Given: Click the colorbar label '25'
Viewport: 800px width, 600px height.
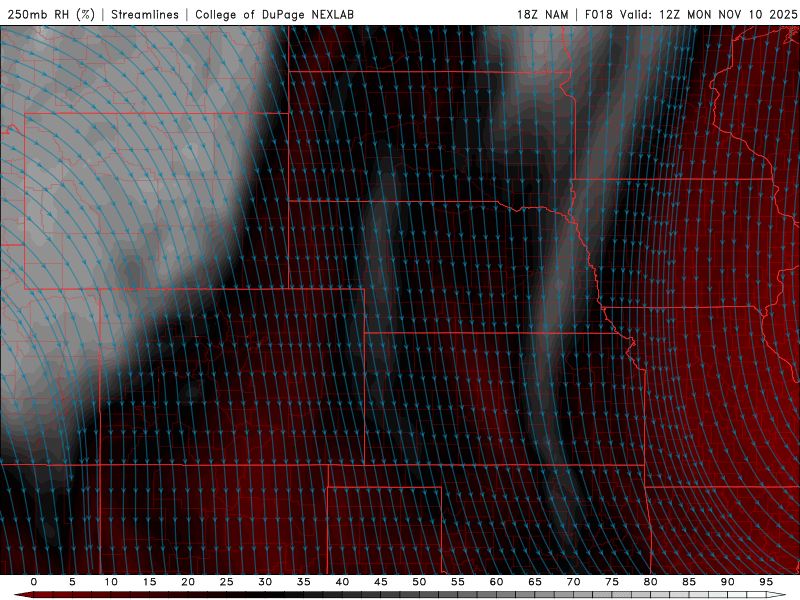Looking at the screenshot, I should (226, 582).
